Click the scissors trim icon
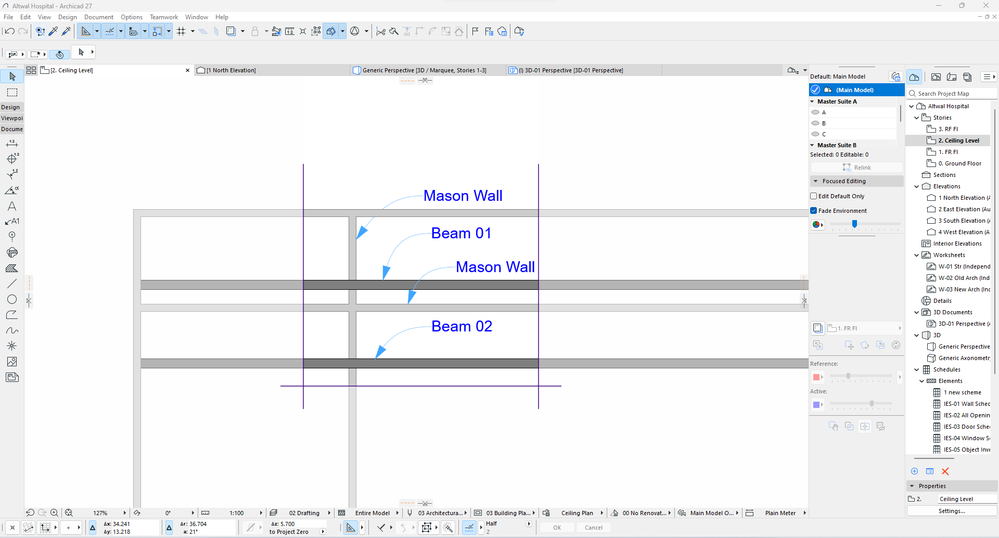The width and height of the screenshot is (999, 538). pos(381,31)
